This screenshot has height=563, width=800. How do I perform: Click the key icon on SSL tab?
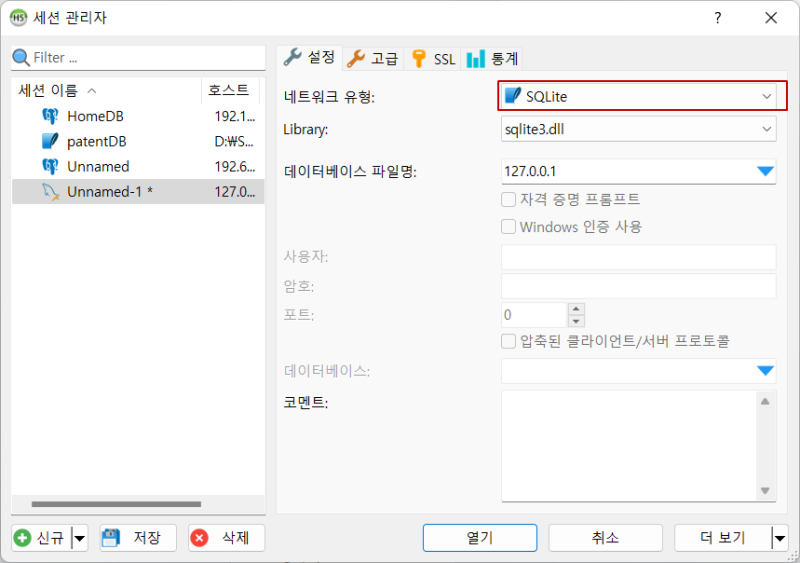tap(419, 59)
